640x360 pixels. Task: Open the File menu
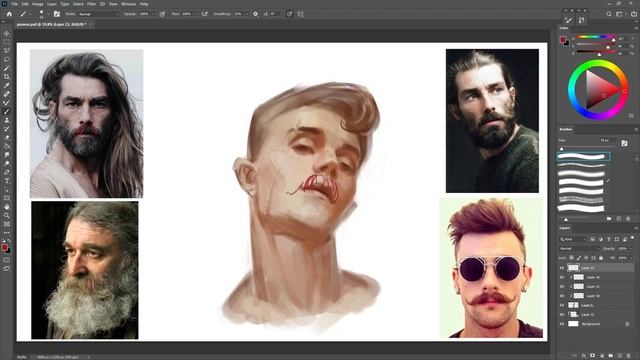pos(14,4)
